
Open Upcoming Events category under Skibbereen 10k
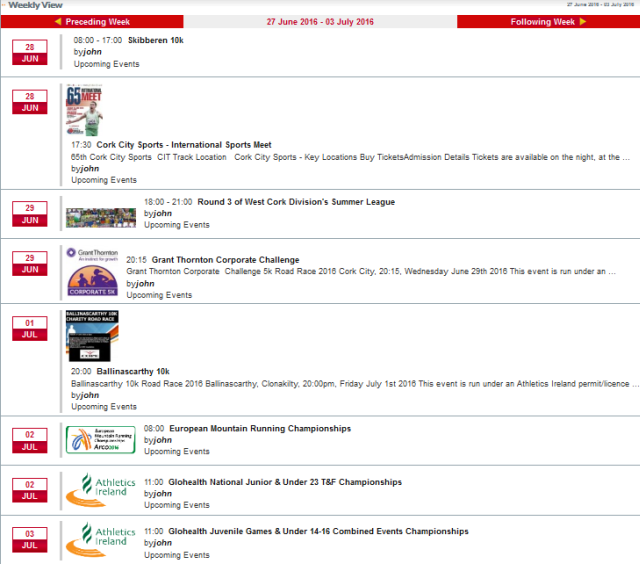point(107,64)
